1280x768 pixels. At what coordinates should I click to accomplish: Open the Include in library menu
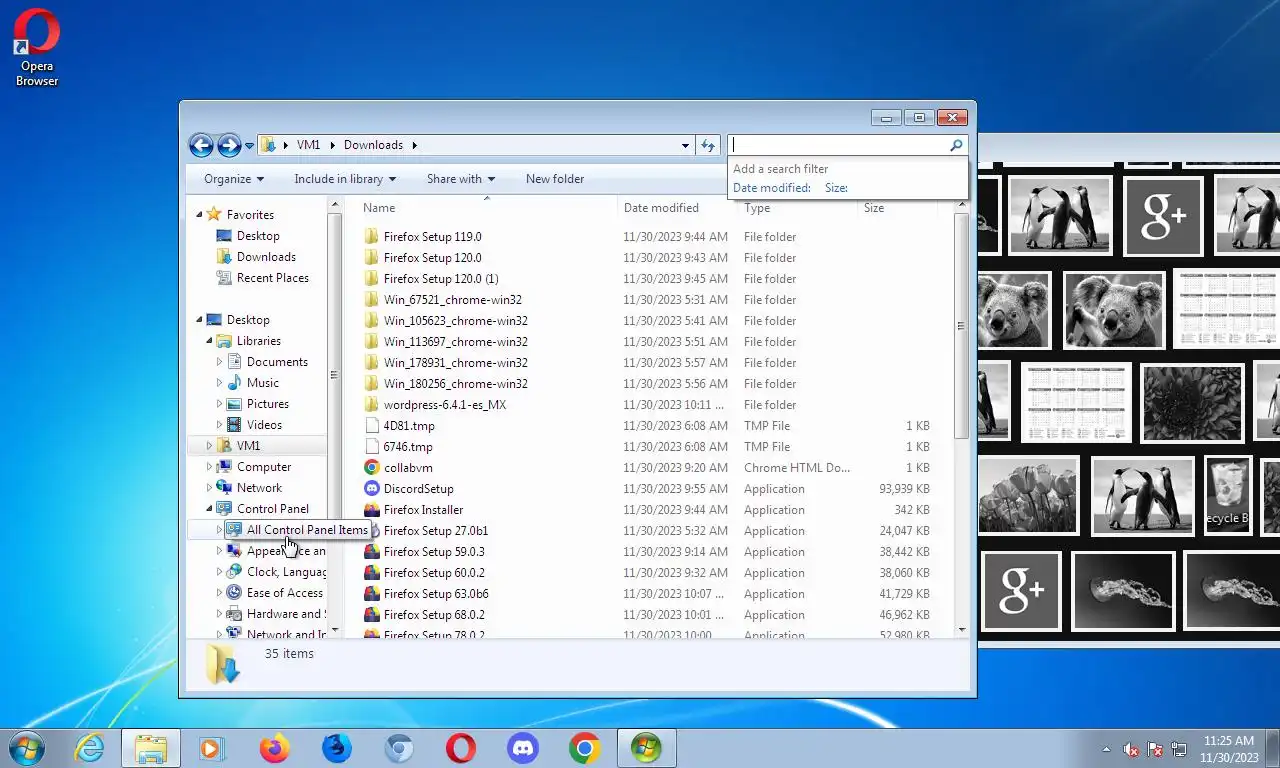click(x=345, y=179)
